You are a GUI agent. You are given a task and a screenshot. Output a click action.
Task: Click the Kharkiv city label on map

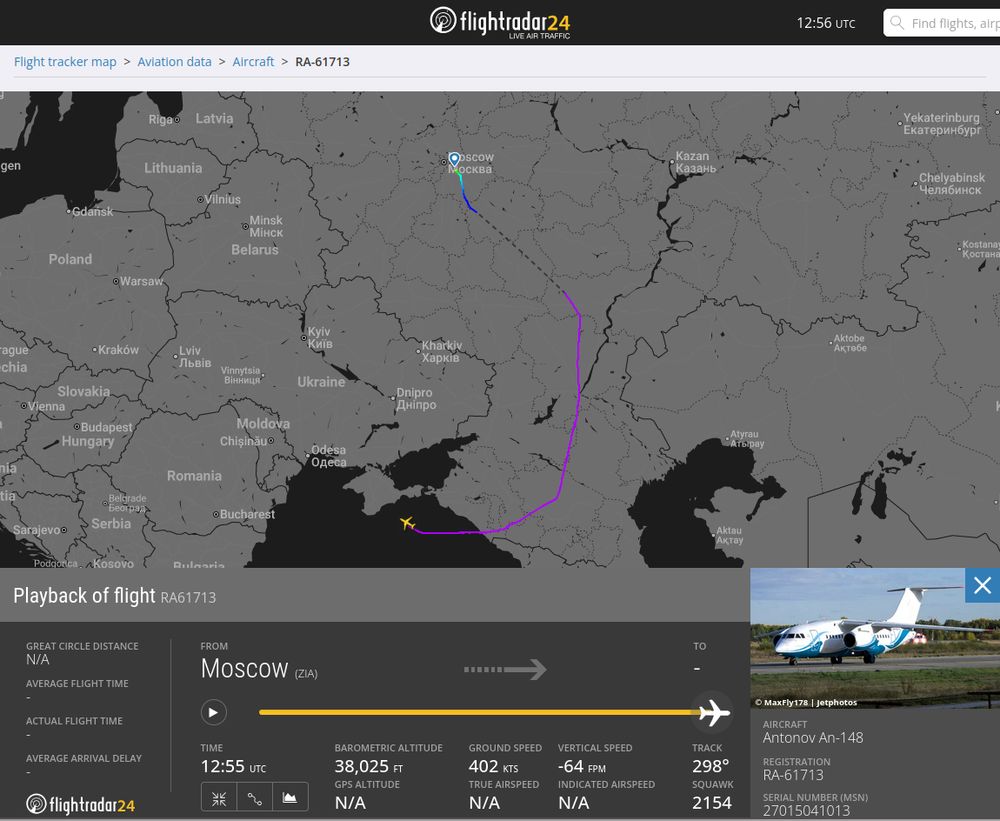pyautogui.click(x=441, y=351)
